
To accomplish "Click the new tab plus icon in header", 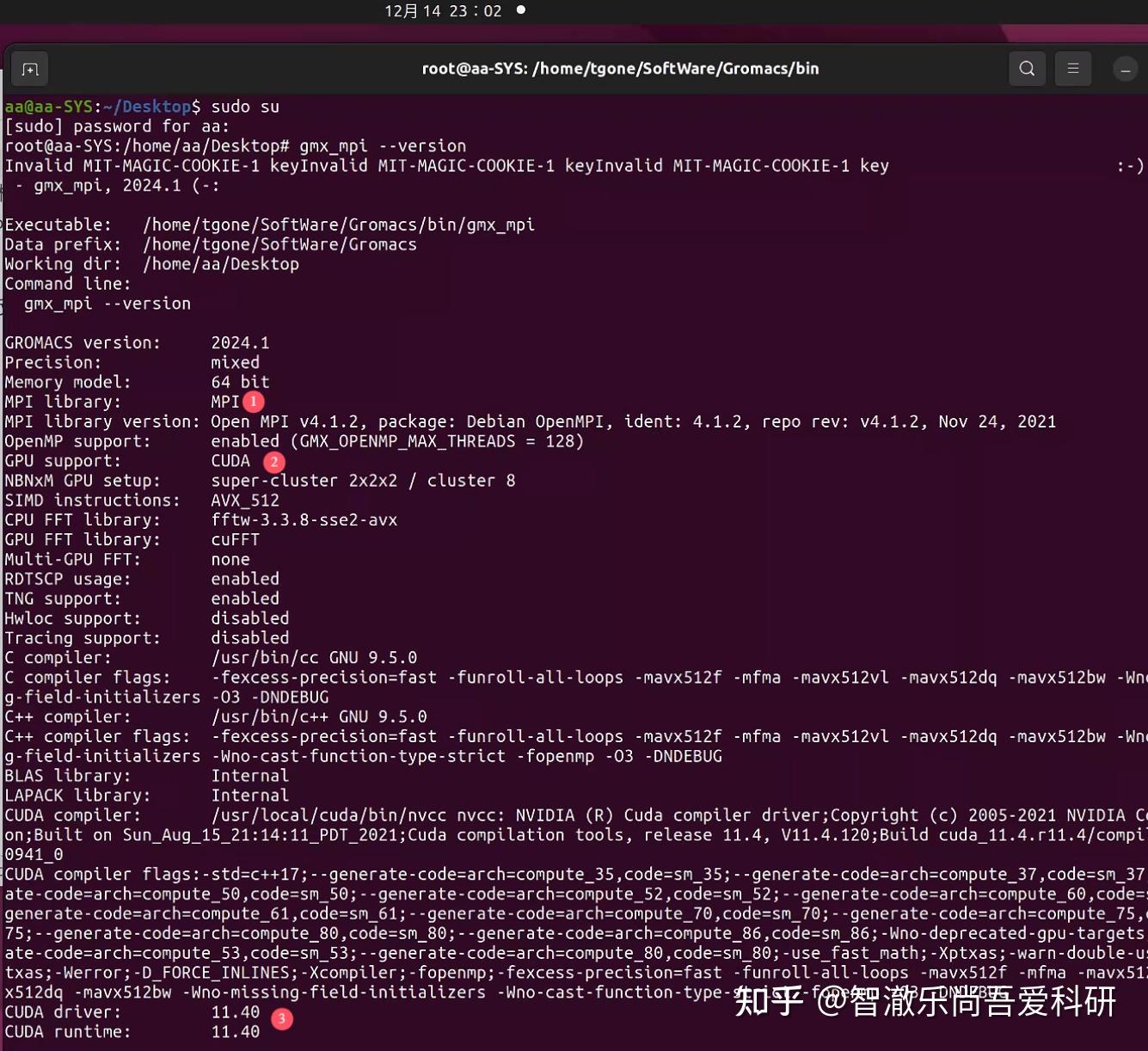I will [30, 69].
